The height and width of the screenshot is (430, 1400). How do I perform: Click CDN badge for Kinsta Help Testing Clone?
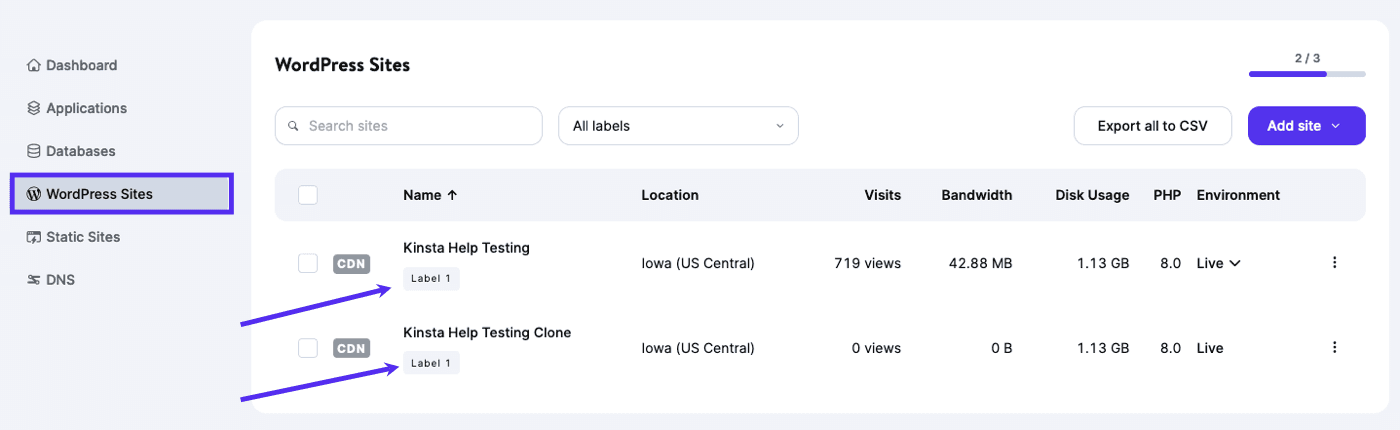point(351,349)
